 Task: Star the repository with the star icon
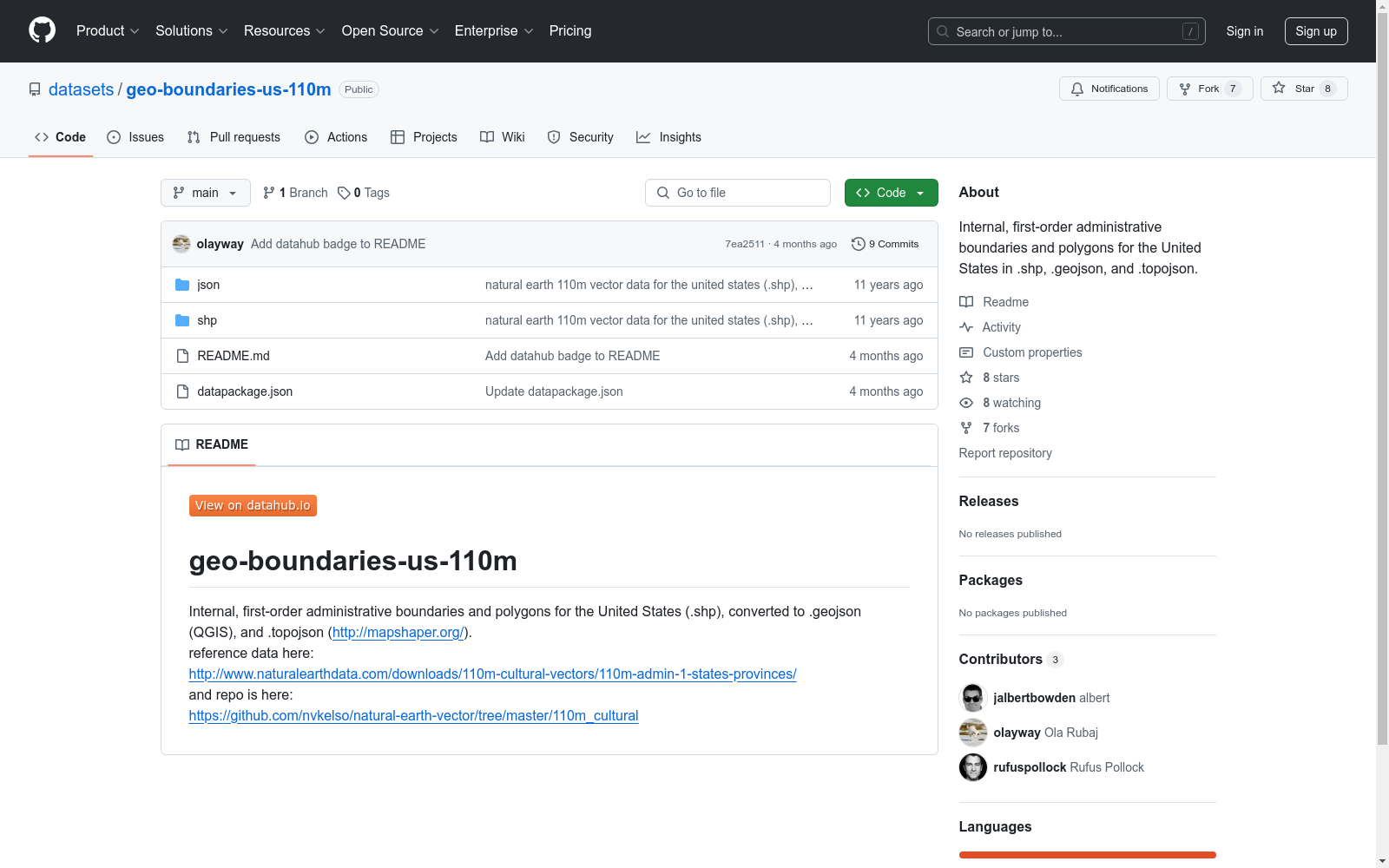click(1279, 88)
